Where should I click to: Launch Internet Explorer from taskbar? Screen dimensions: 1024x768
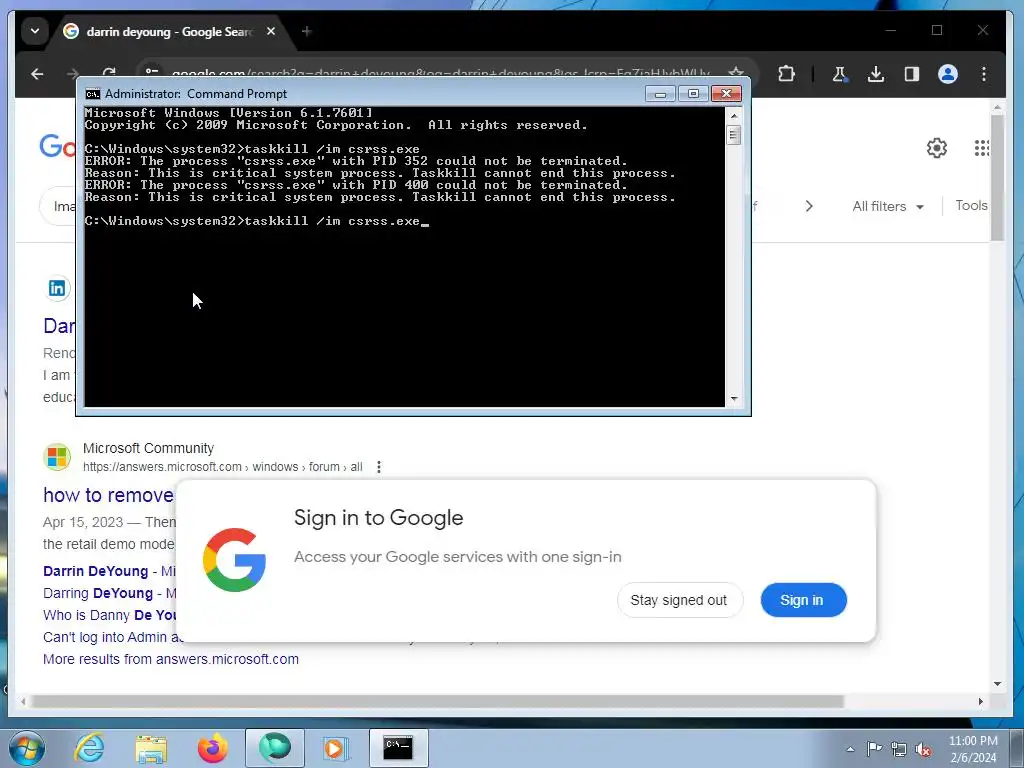click(89, 748)
